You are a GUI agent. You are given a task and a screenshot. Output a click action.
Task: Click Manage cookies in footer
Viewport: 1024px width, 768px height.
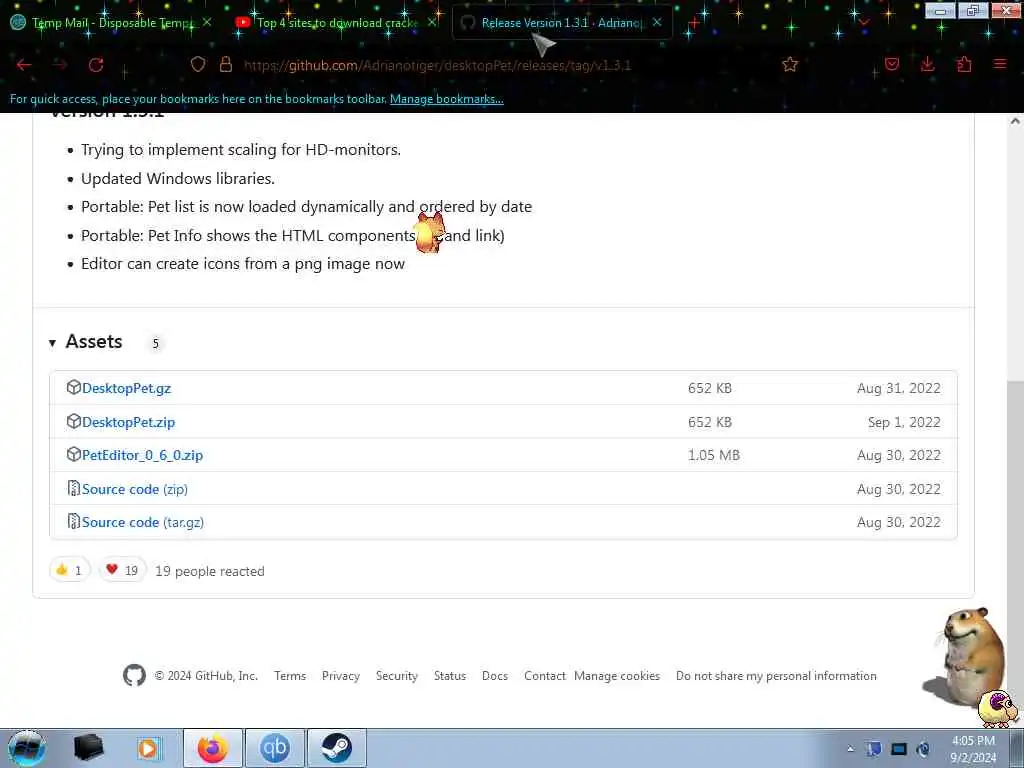coord(617,676)
